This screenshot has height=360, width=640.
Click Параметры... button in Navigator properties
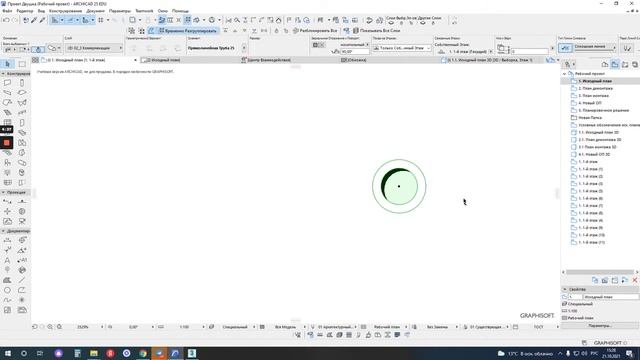[x=600, y=326]
